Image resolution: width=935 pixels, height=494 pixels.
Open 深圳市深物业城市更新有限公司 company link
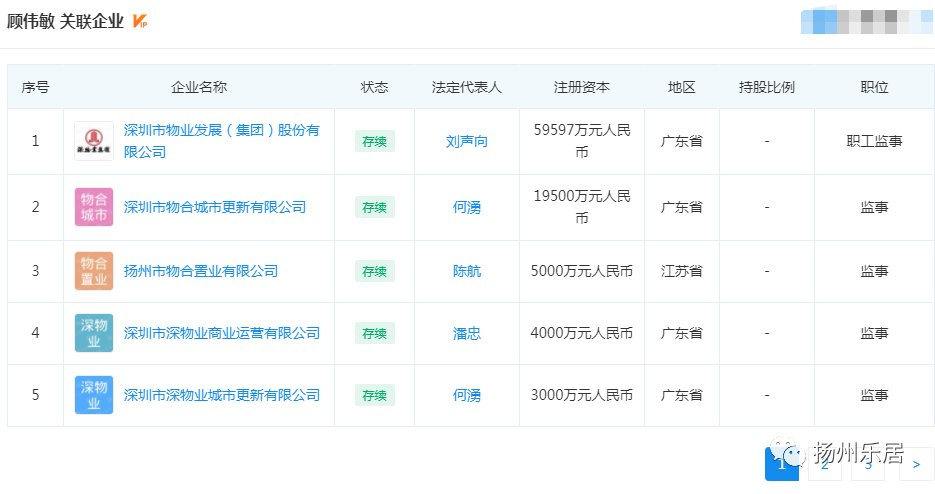coord(222,395)
